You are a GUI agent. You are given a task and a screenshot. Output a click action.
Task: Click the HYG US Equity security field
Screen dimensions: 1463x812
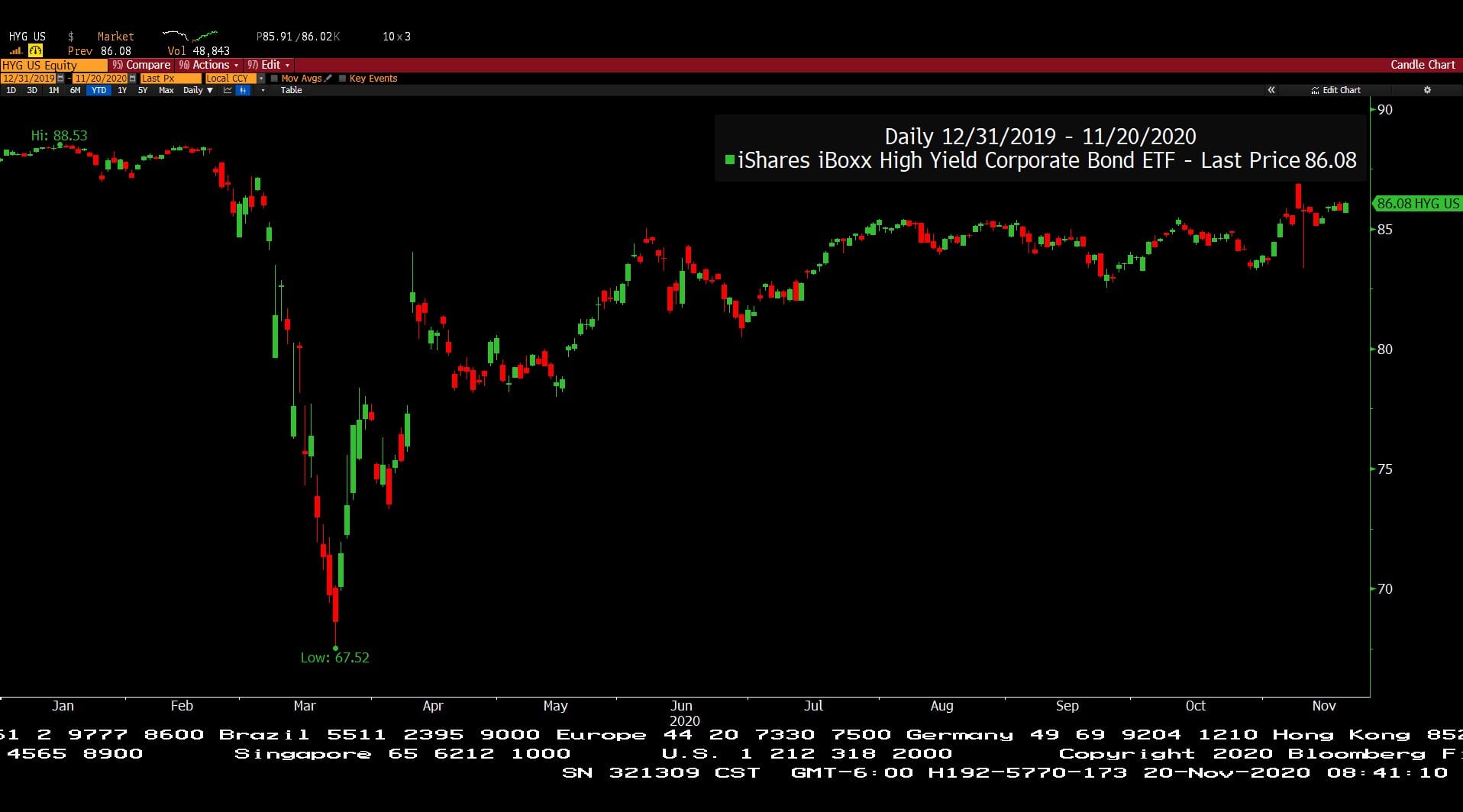pyautogui.click(x=53, y=65)
